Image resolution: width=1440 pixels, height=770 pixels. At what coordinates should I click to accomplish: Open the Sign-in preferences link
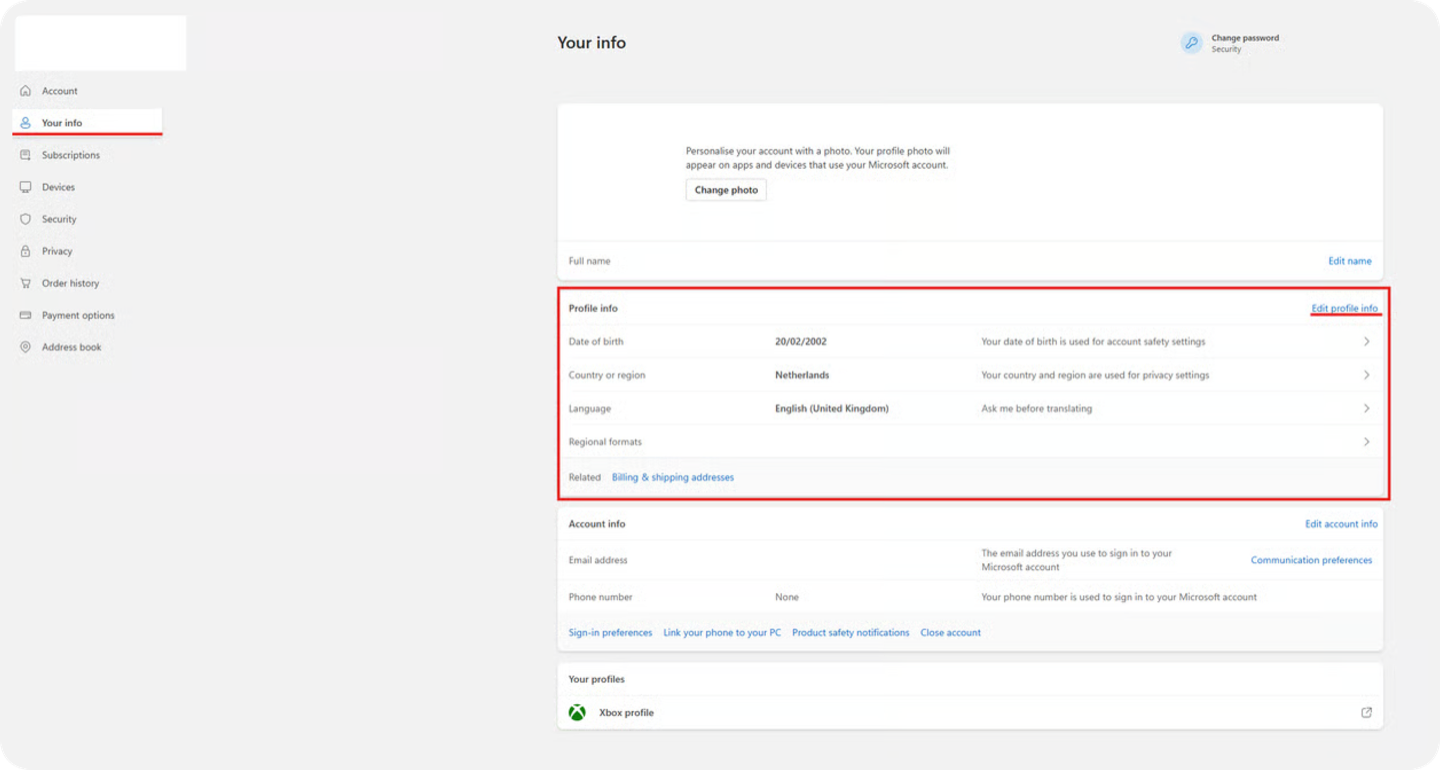tap(610, 633)
